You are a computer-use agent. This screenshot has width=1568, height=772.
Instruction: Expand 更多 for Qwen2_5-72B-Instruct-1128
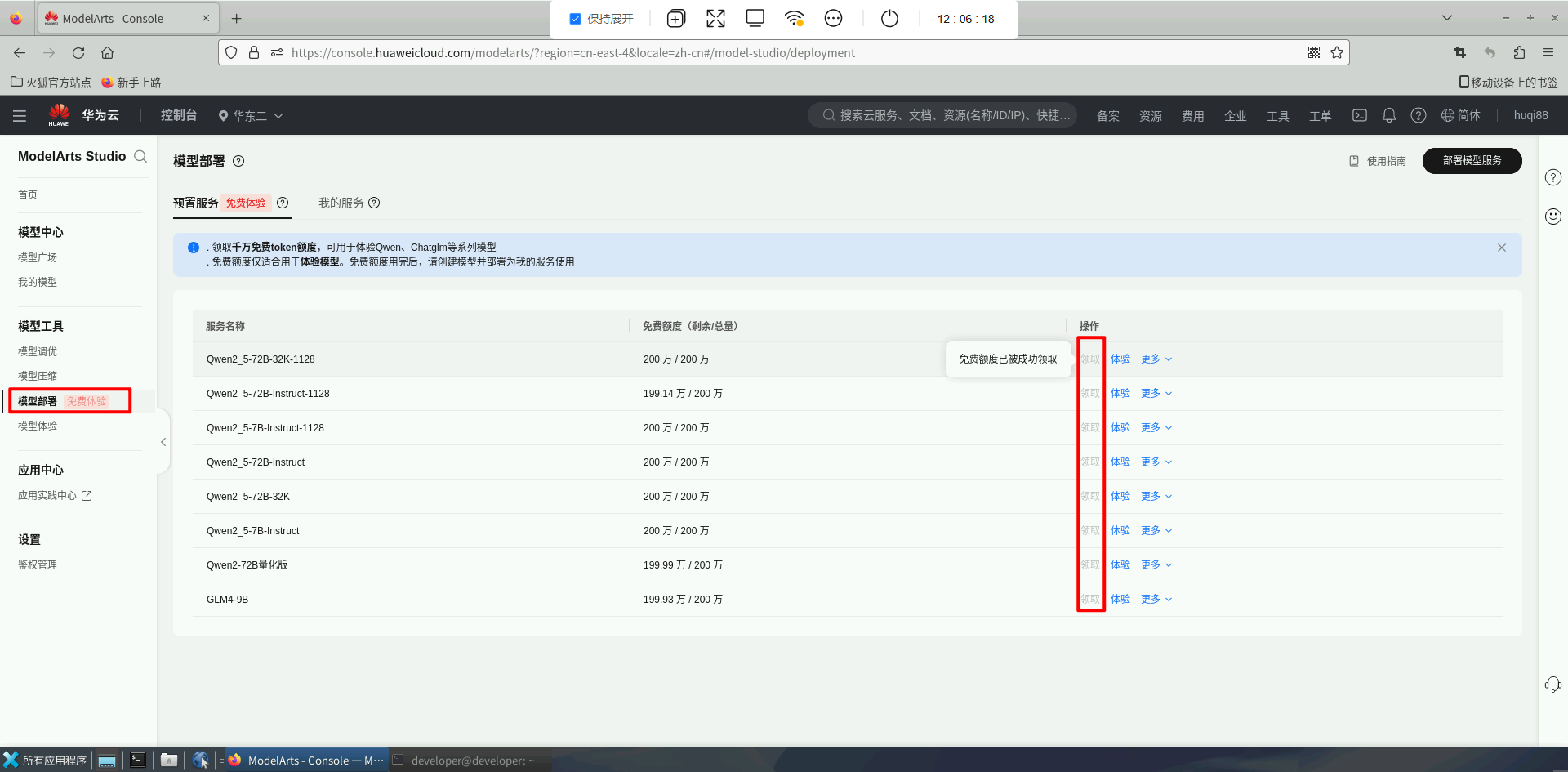click(x=1156, y=393)
